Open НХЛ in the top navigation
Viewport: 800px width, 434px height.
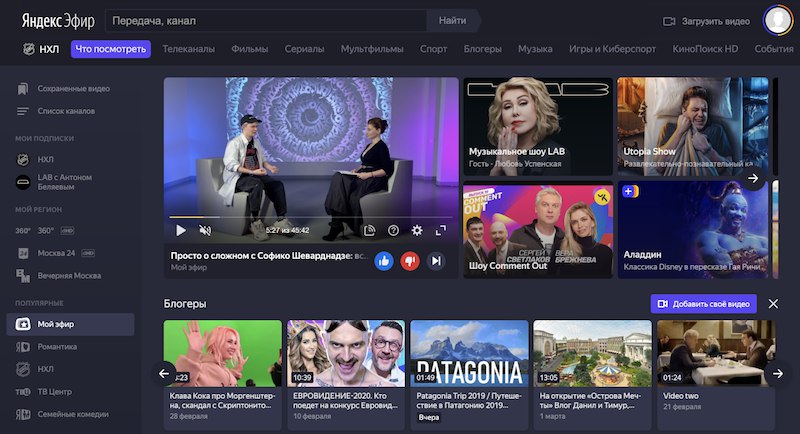click(41, 49)
